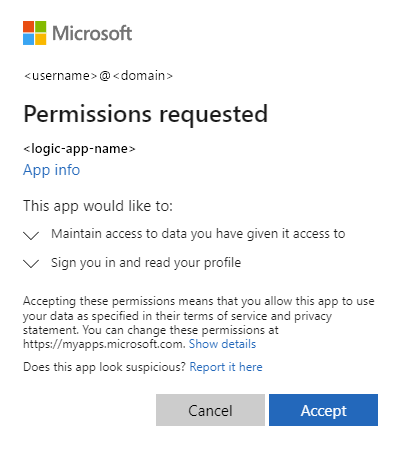Click the This app would like to label
The width and height of the screenshot is (400, 450).
pos(98,206)
